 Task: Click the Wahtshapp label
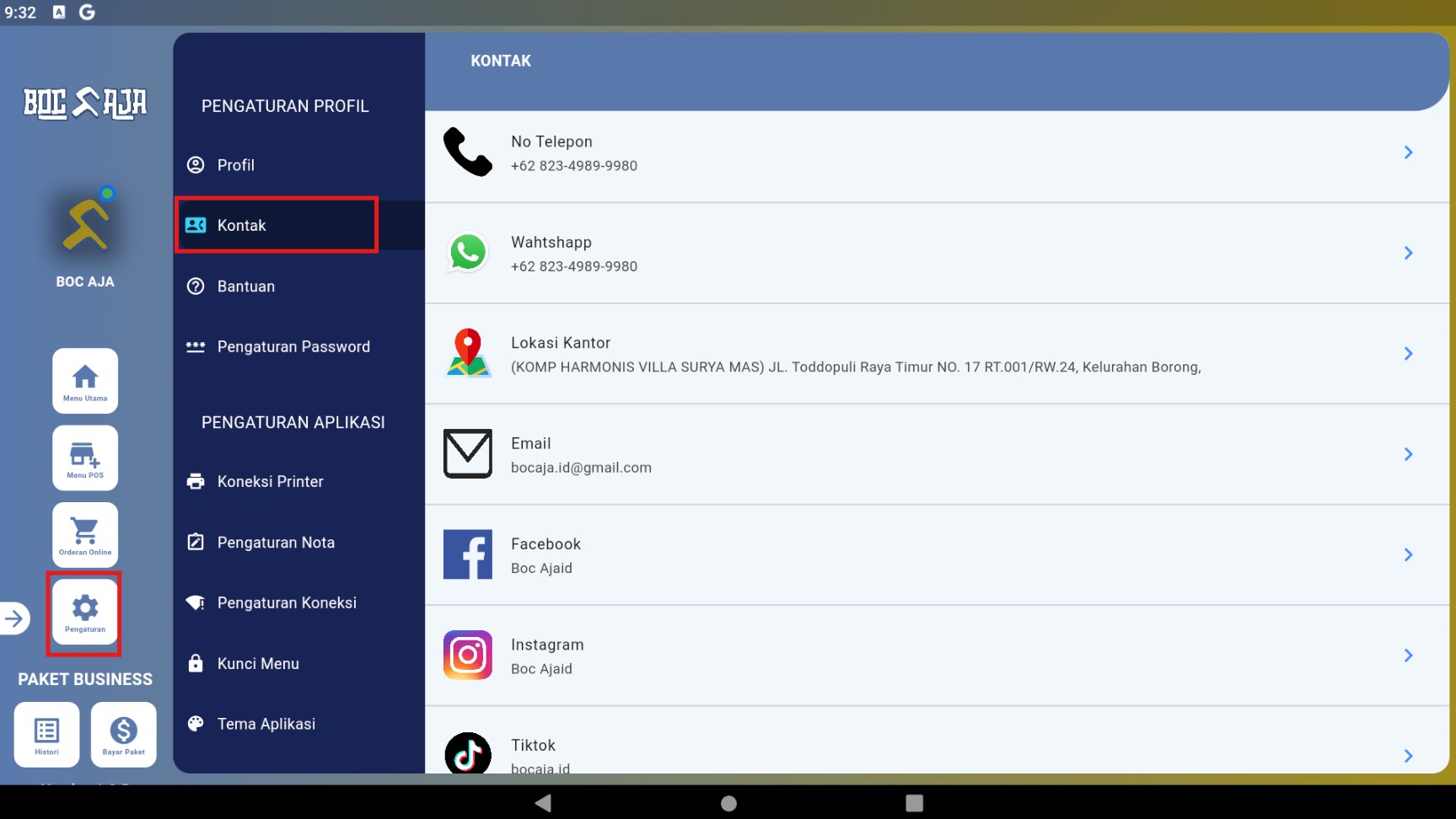tap(551, 243)
